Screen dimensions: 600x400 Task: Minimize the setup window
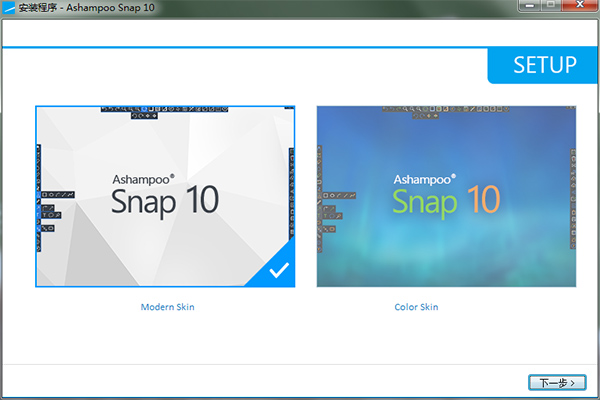pos(524,8)
